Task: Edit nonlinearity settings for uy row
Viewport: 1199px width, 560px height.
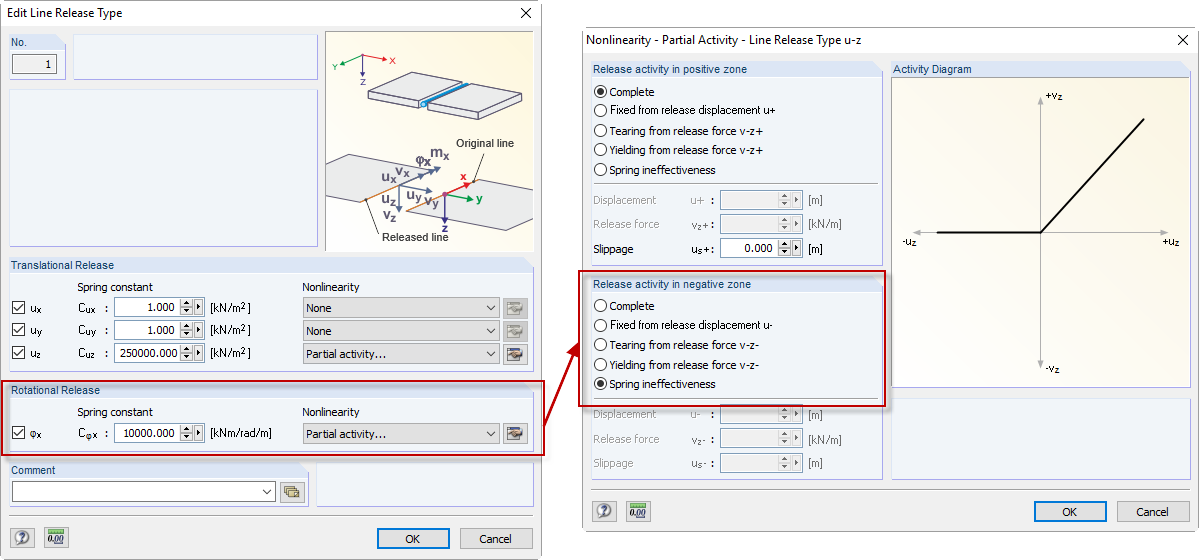Action: click(x=515, y=331)
